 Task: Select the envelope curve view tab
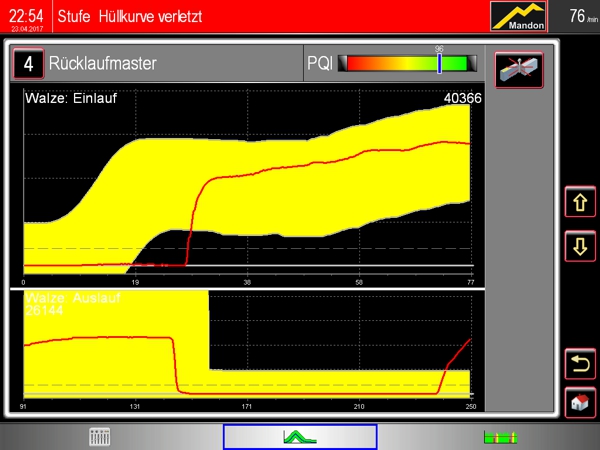click(x=299, y=437)
